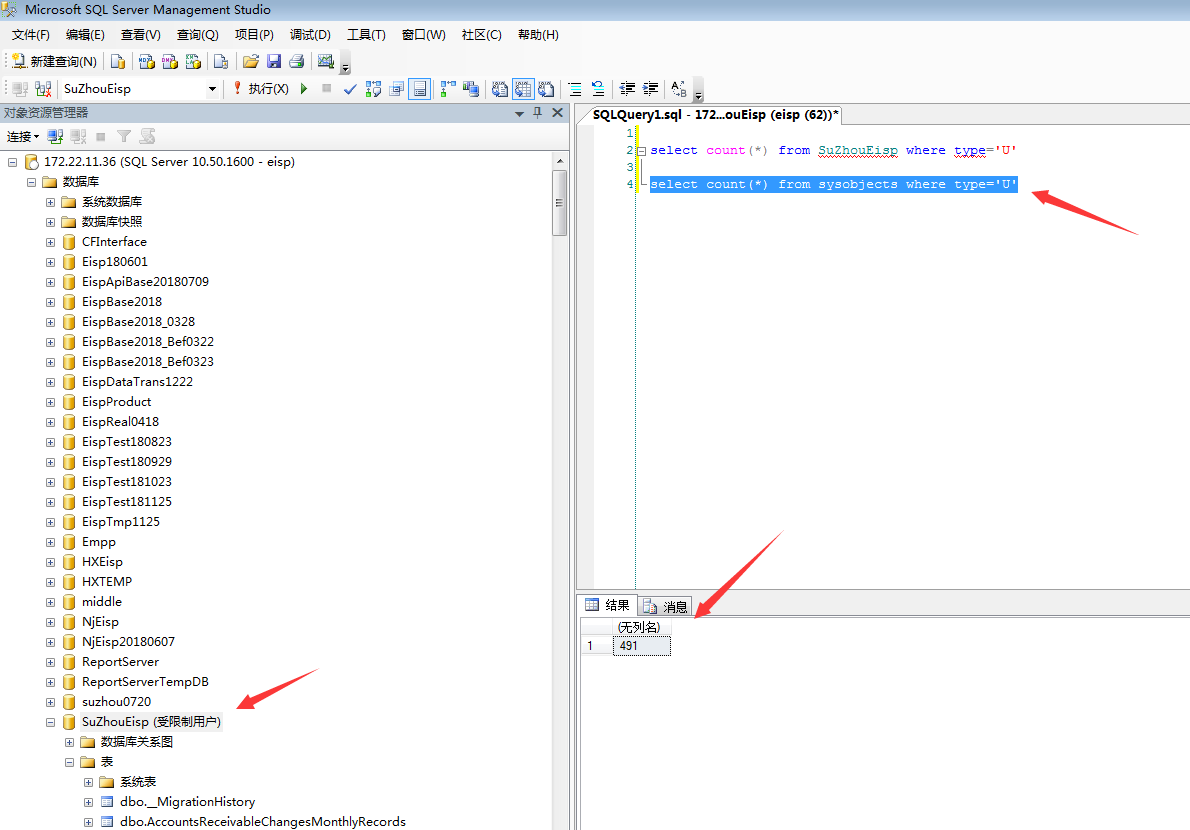The height and width of the screenshot is (830, 1190).
Task: Open the 编辑(E) menu
Action: (85, 35)
